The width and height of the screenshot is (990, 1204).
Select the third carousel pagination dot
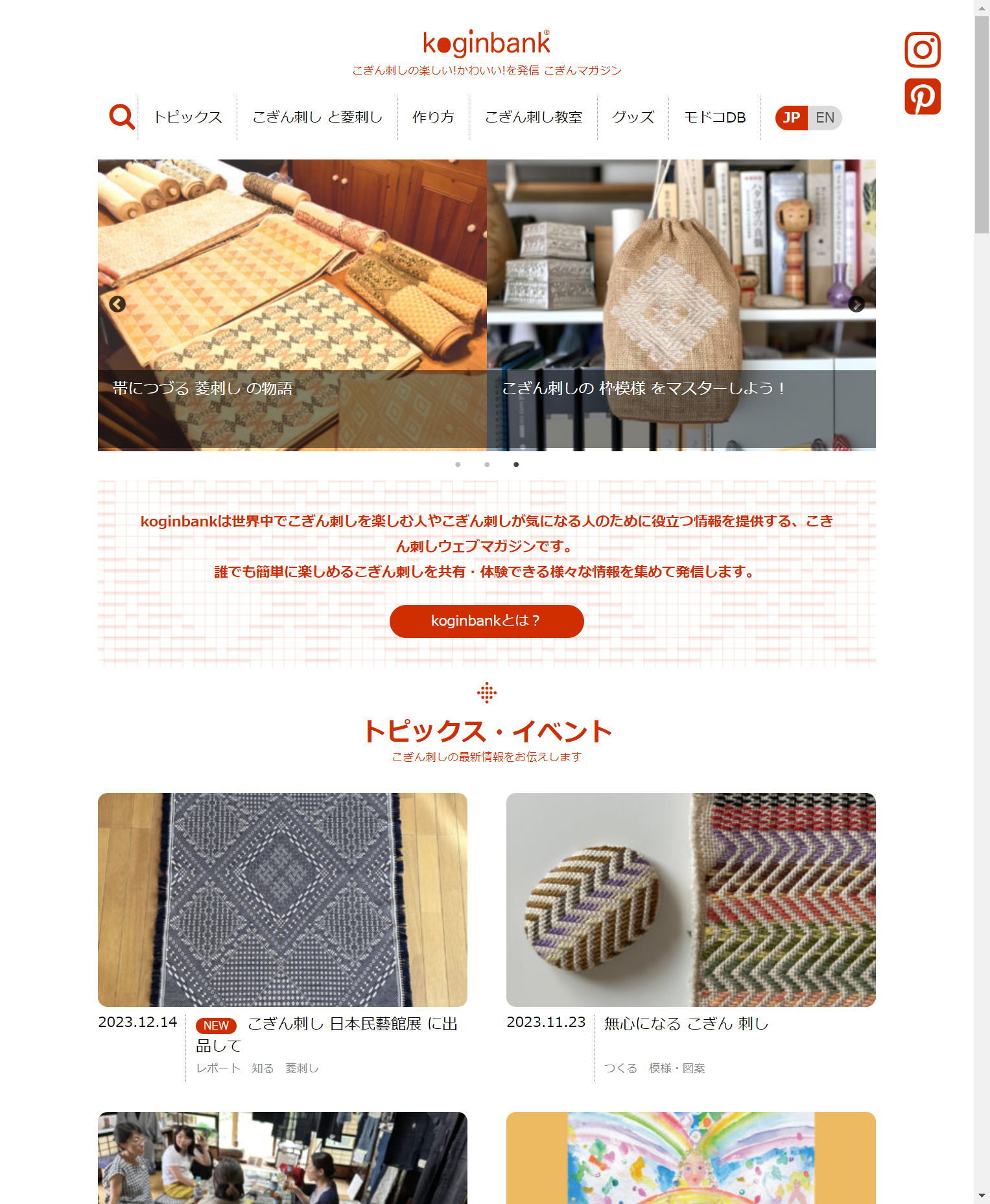pyautogui.click(x=516, y=464)
